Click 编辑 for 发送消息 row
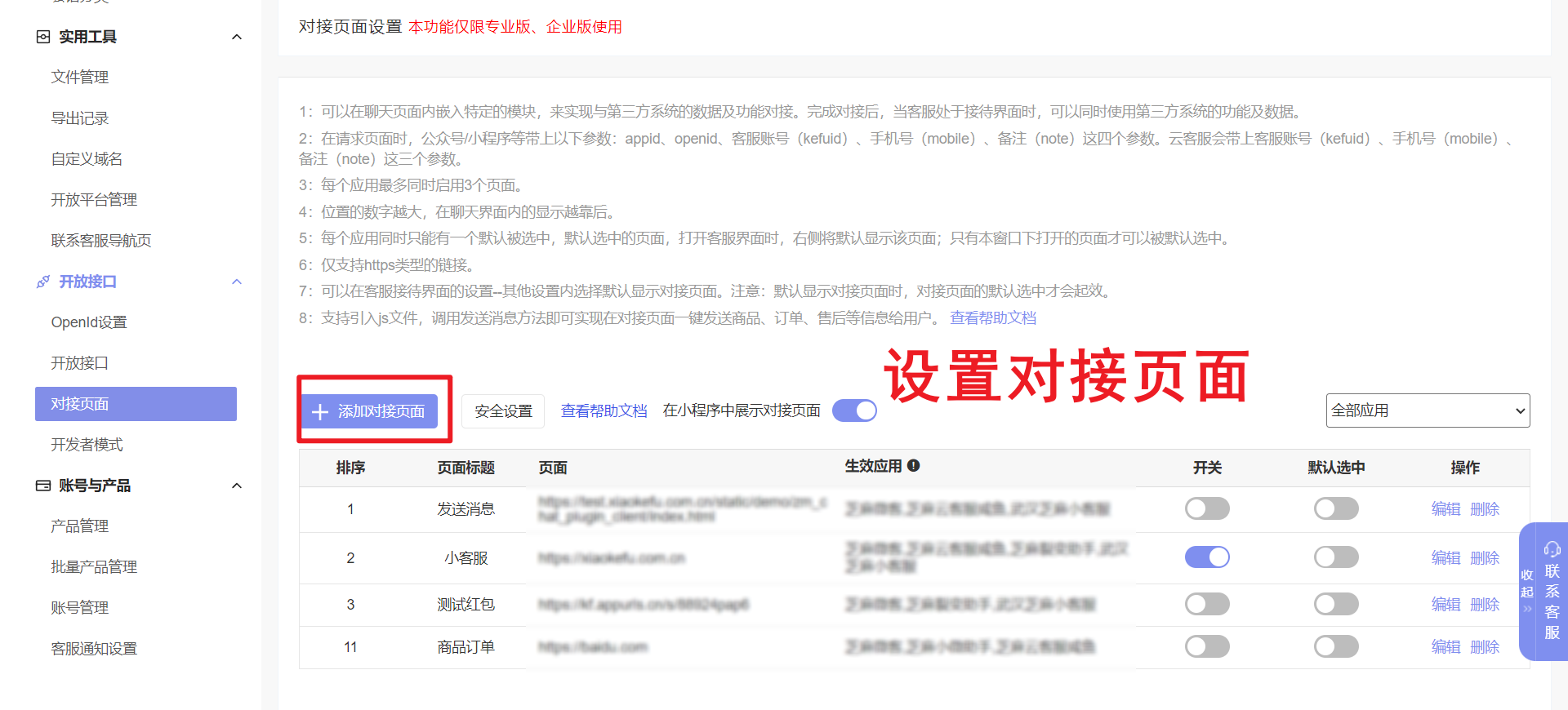The image size is (1568, 710). pos(1445,508)
